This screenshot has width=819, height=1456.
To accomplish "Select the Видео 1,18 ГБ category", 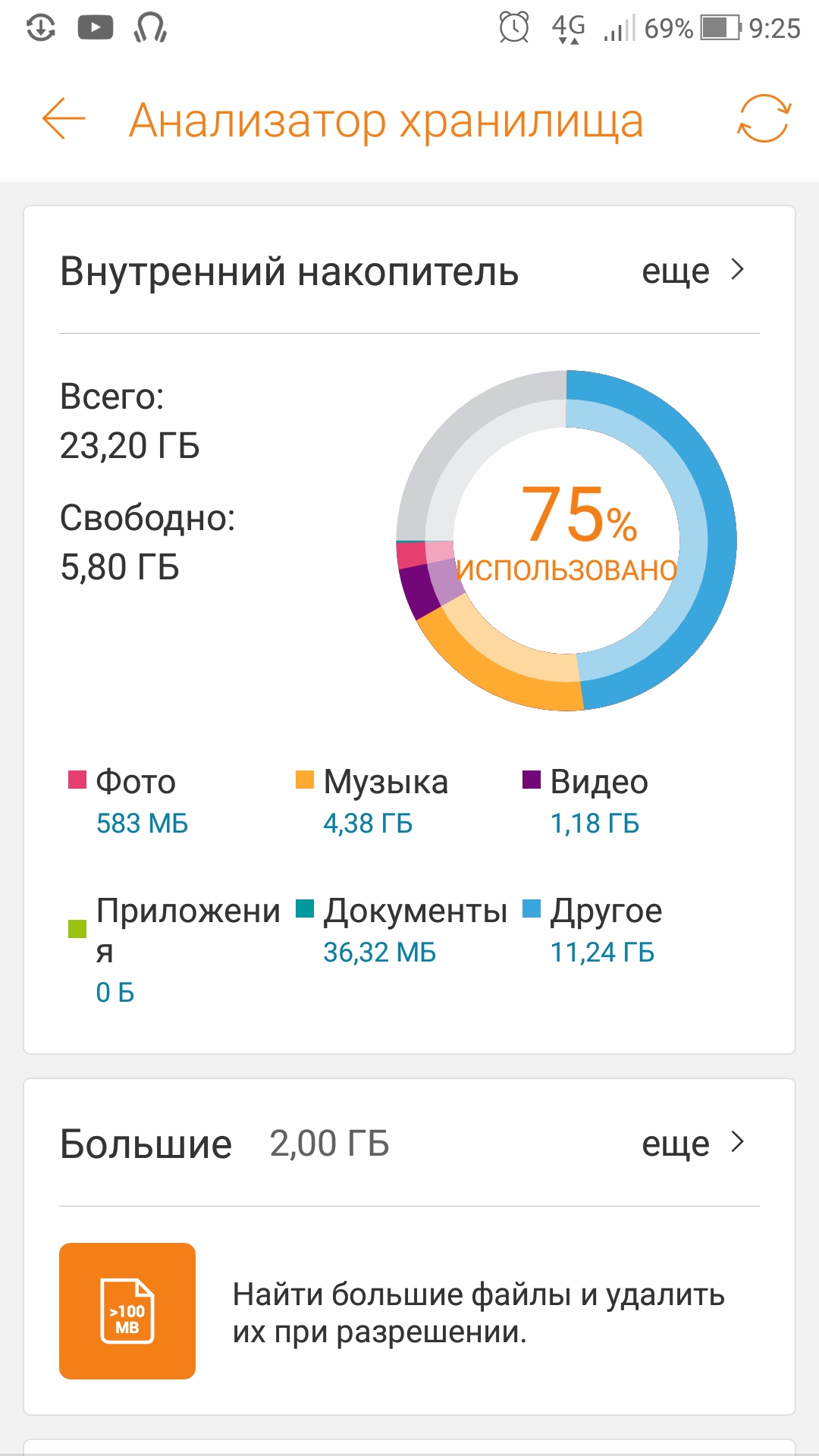I will click(585, 801).
